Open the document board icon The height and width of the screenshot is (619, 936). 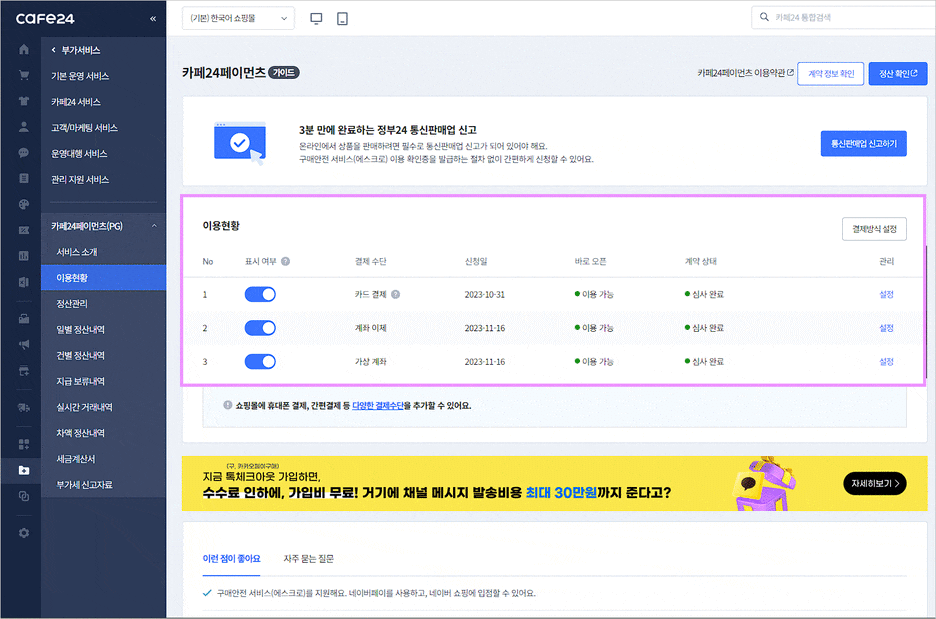pos(24,178)
